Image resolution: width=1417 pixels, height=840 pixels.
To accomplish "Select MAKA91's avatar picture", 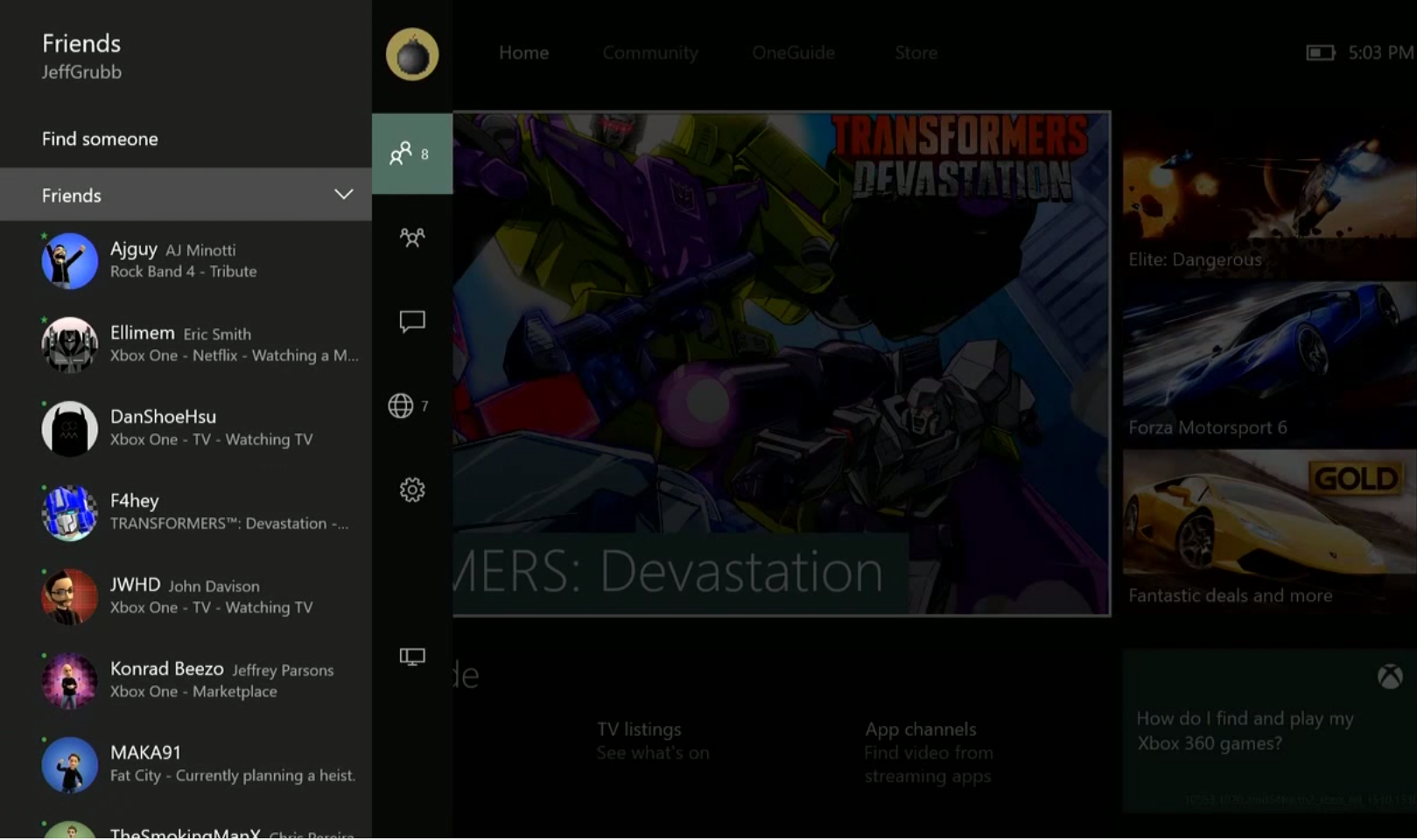I will tap(70, 765).
